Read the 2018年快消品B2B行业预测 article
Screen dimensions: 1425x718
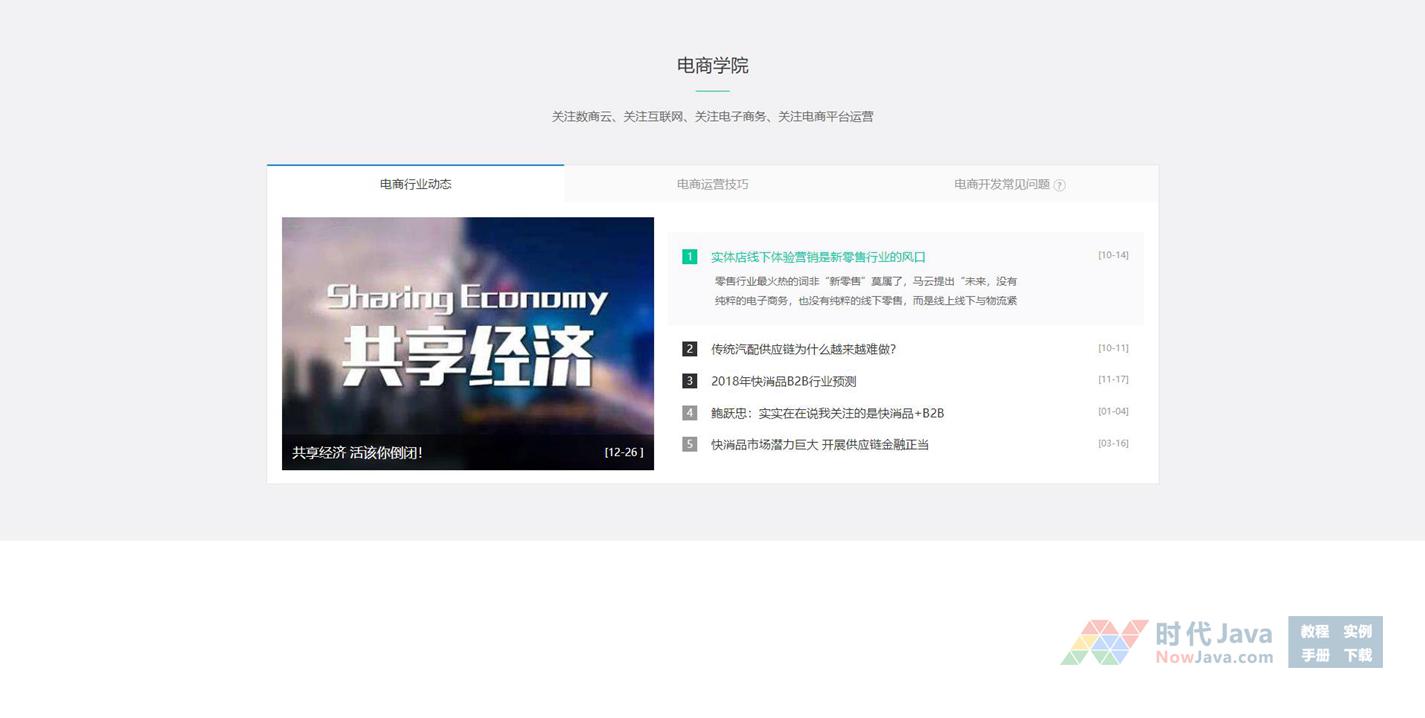tap(783, 381)
